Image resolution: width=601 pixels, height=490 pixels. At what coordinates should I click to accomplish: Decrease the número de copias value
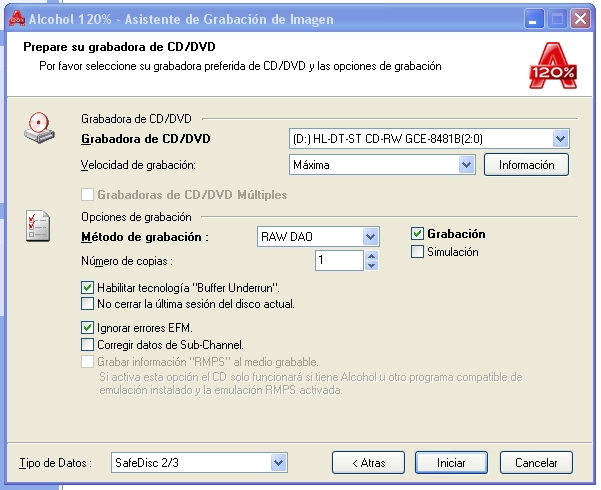(371, 265)
